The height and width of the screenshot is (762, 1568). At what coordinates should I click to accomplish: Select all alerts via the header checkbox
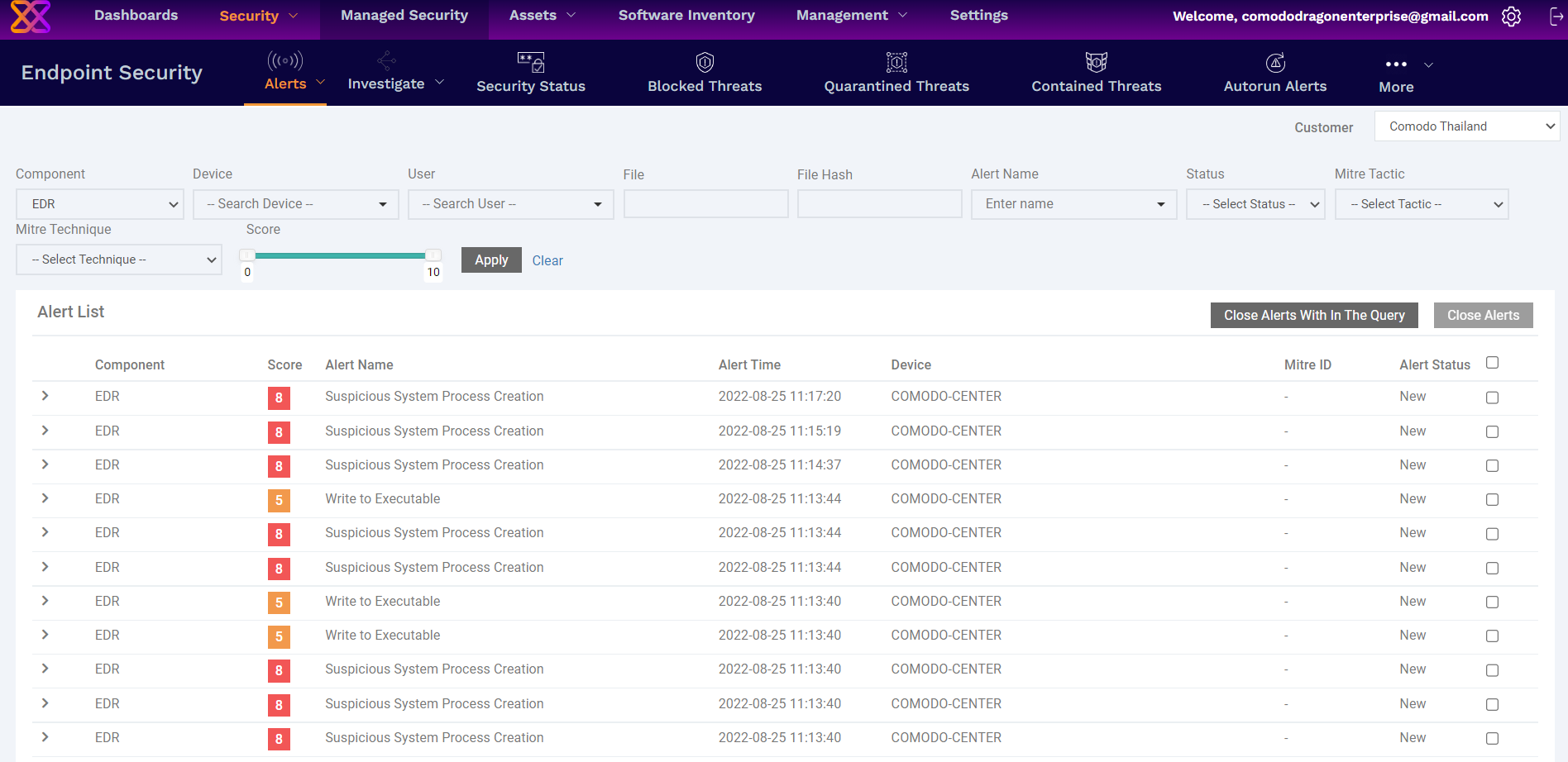click(x=1492, y=362)
